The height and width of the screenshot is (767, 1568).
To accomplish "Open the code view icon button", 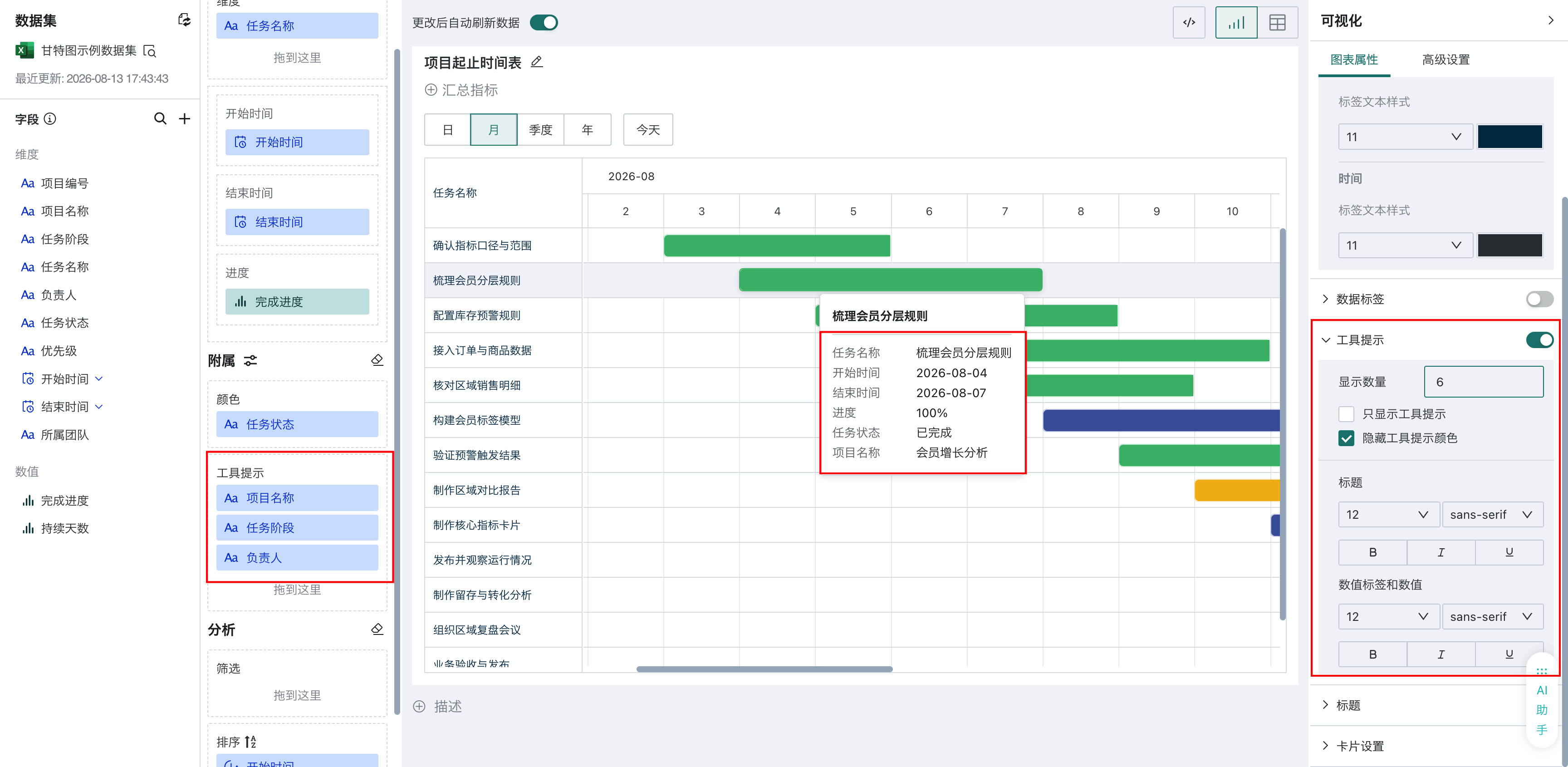I will coord(1188,23).
